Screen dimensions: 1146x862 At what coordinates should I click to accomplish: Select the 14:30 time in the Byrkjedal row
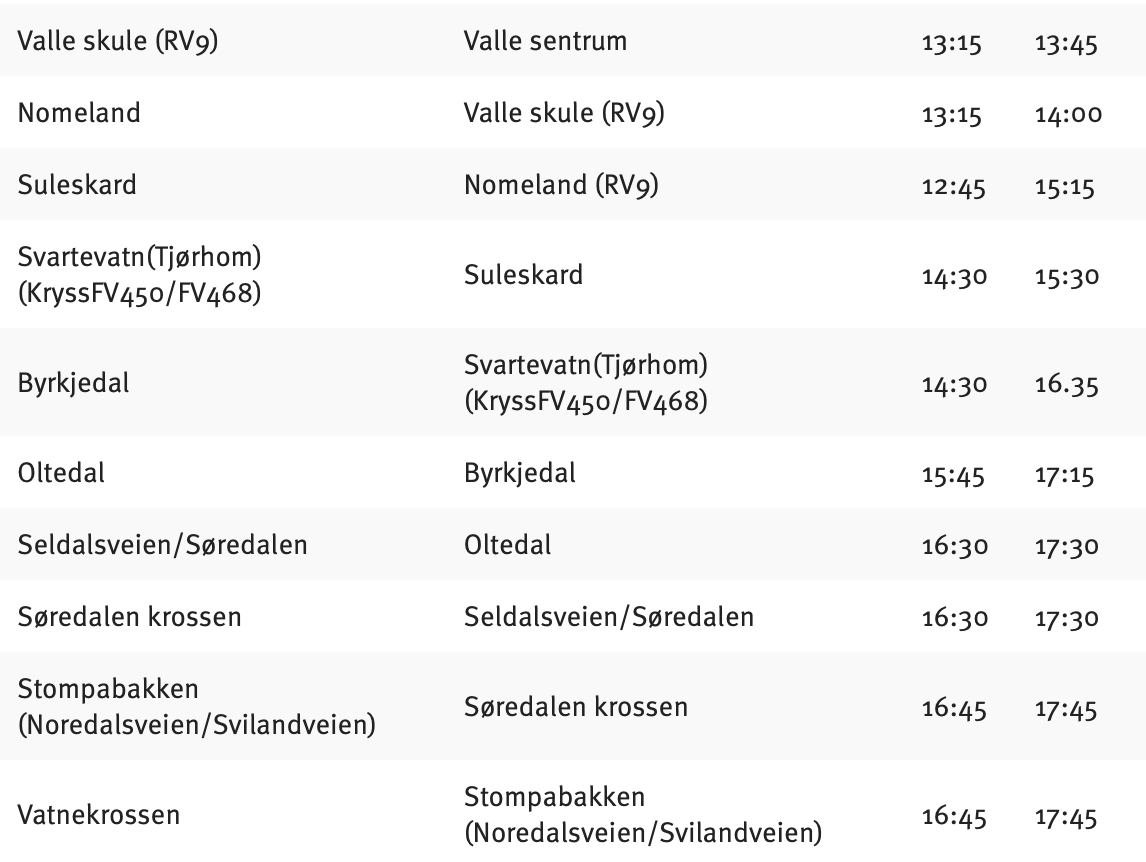(x=954, y=384)
